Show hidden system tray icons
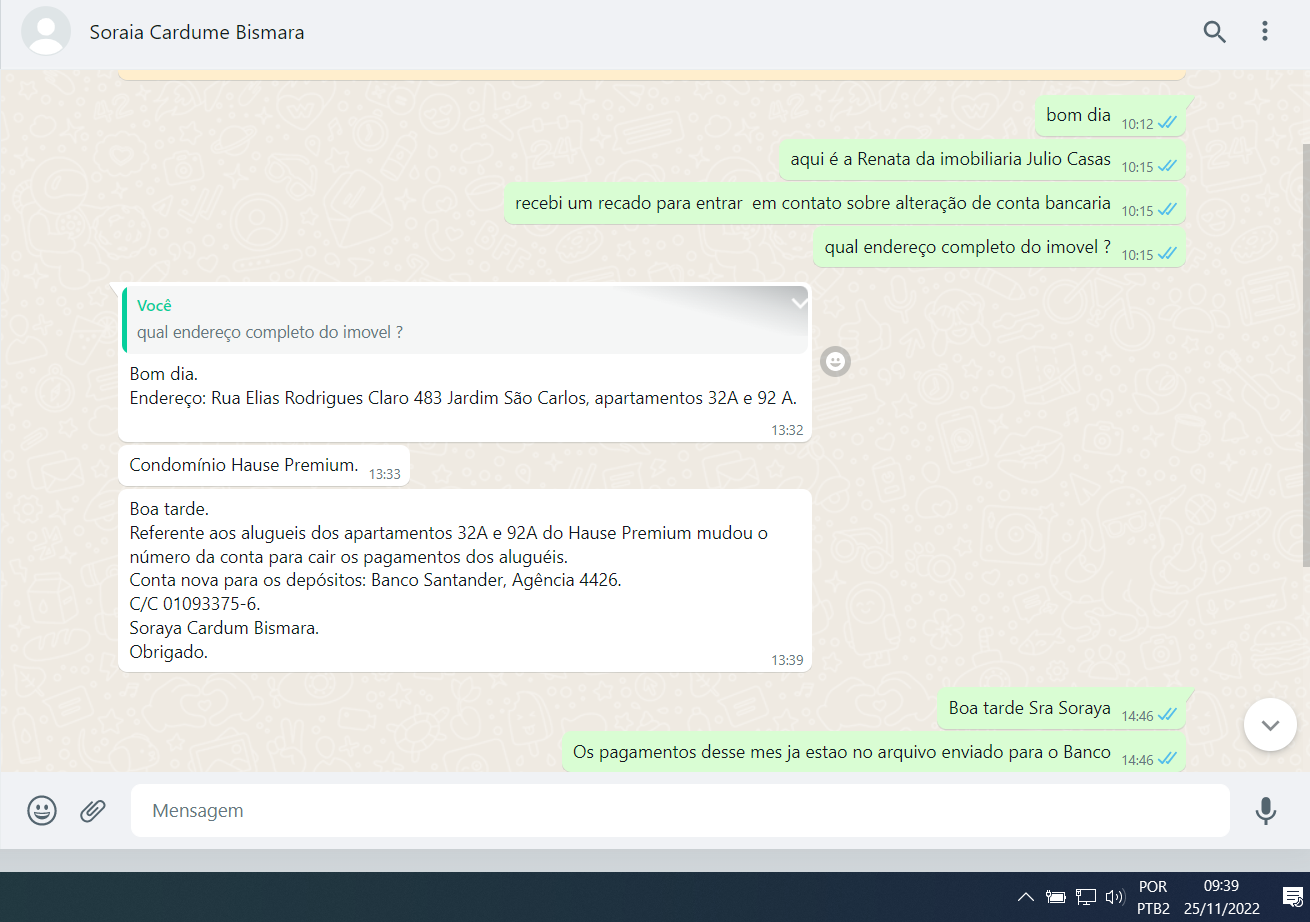This screenshot has width=1310, height=922. pos(1025,897)
